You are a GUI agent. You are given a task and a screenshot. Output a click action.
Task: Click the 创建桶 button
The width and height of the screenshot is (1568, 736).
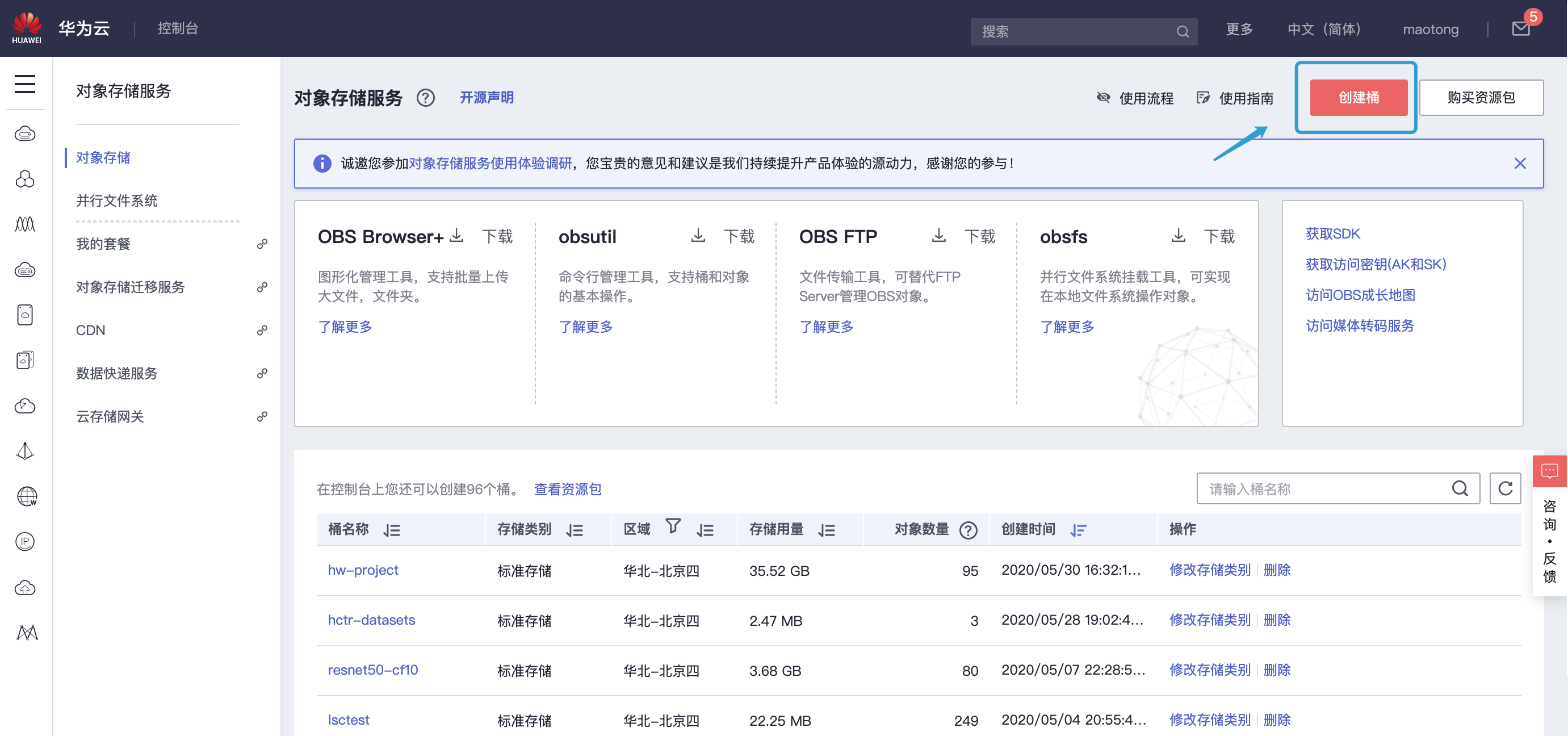[1358, 98]
